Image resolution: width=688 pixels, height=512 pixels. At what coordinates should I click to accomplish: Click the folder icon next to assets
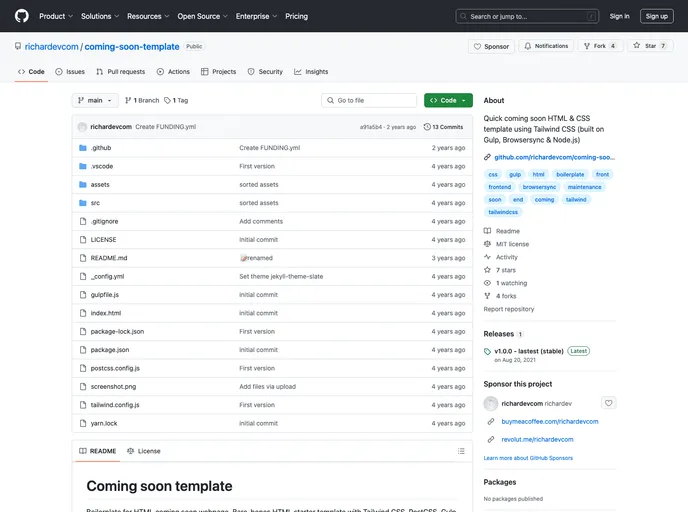point(82,185)
